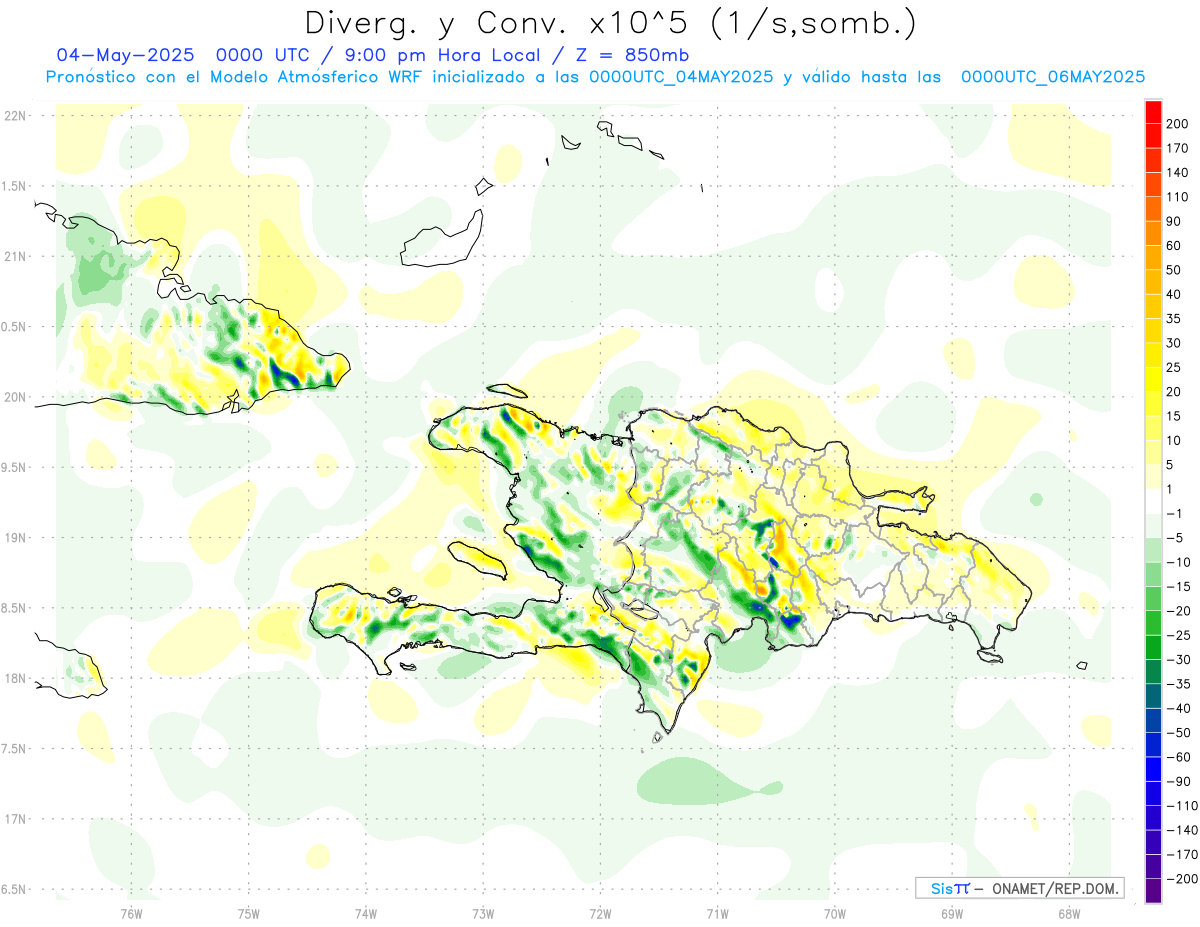Click the negative "-110" colorbar value

point(1182,806)
